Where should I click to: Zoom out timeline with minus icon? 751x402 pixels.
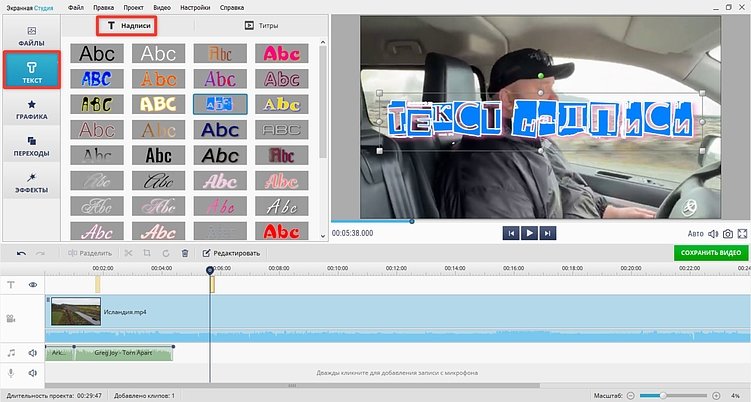[x=631, y=395]
